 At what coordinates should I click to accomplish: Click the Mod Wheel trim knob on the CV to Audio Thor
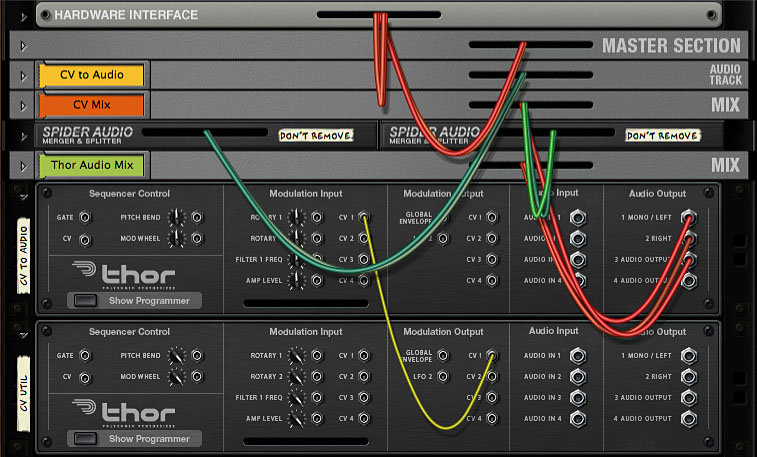tap(177, 238)
